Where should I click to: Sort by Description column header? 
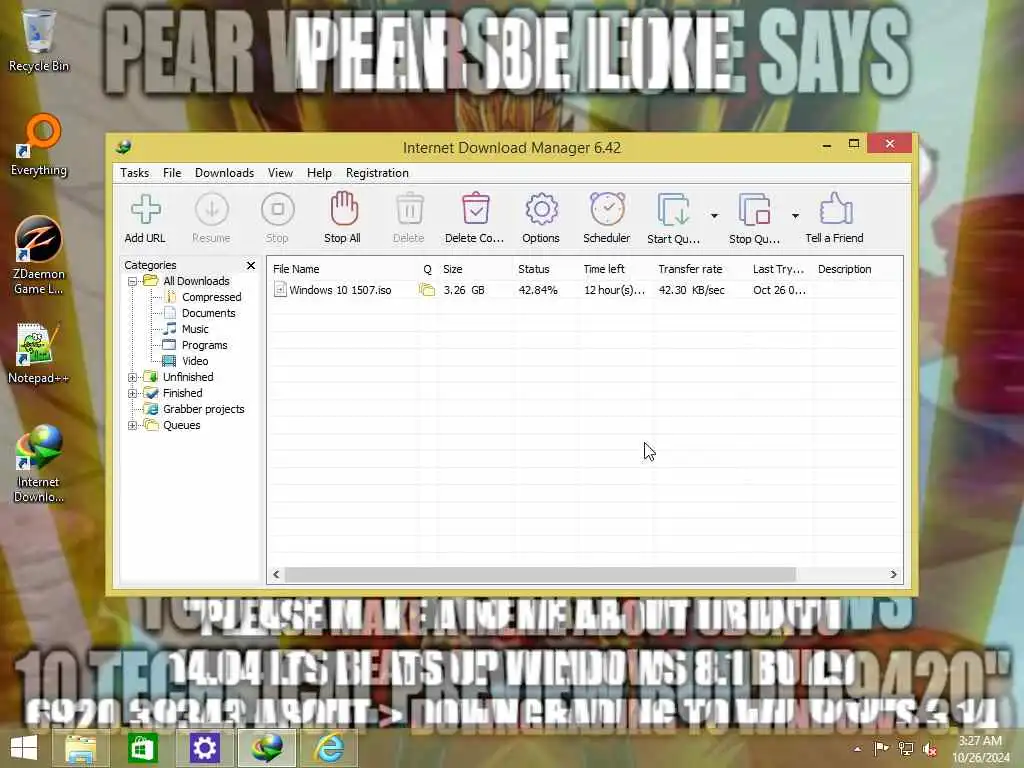pyautogui.click(x=844, y=269)
